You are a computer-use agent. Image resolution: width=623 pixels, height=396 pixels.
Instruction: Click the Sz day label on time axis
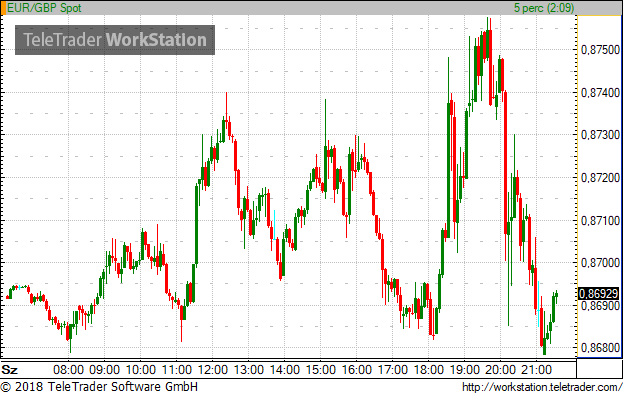coord(10,370)
